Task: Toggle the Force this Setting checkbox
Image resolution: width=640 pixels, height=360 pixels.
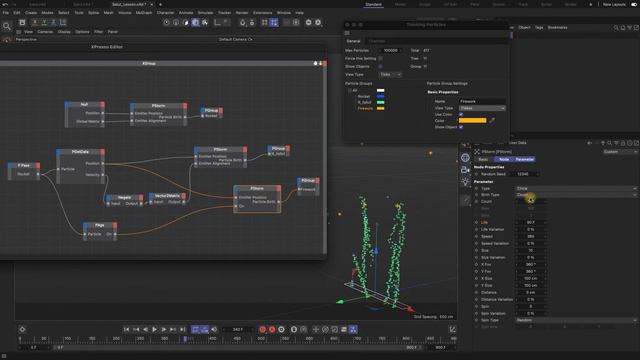Action: 380,58
